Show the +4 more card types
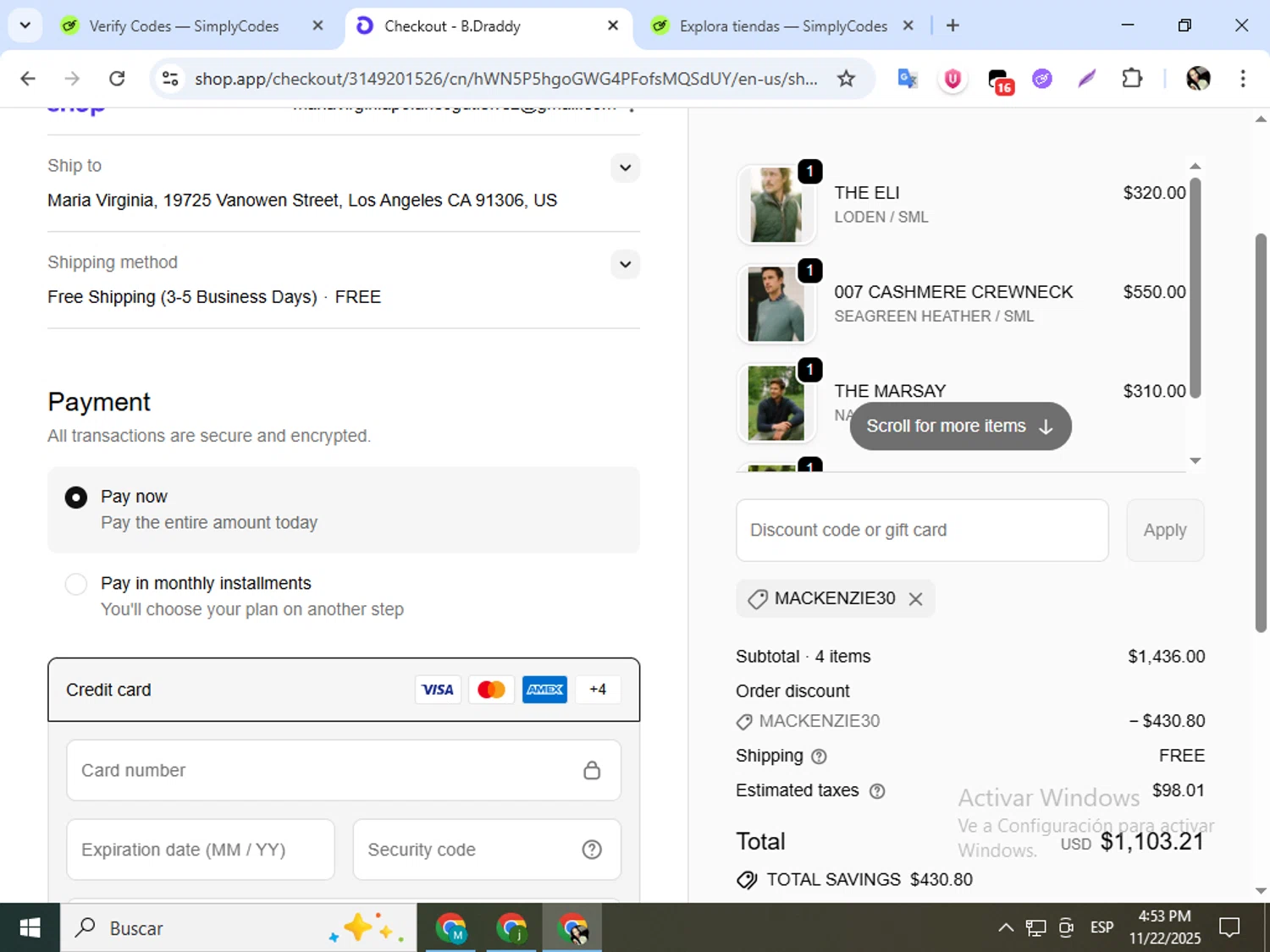The width and height of the screenshot is (1270, 952). pos(598,690)
